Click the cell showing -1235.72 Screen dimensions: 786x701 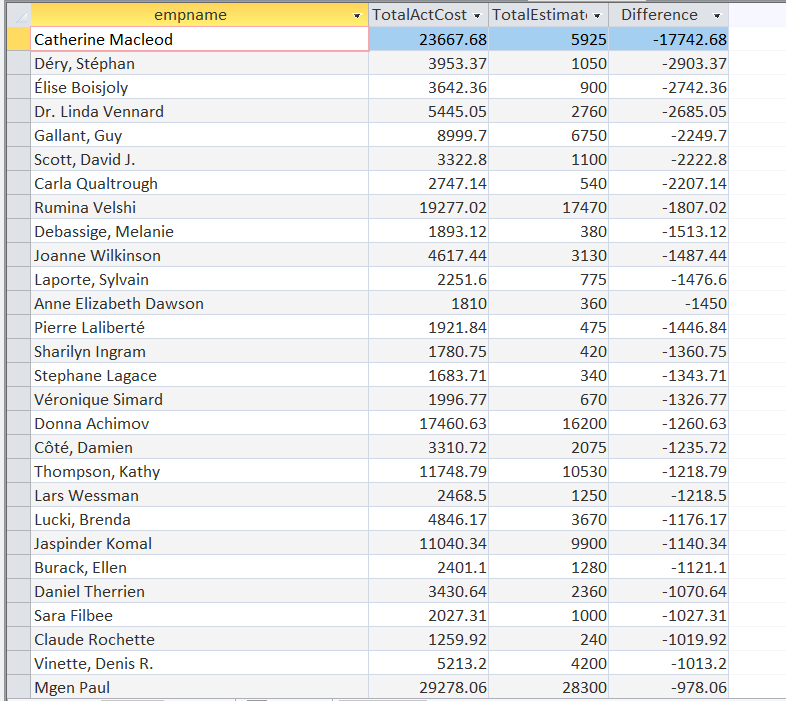[x=669, y=448]
